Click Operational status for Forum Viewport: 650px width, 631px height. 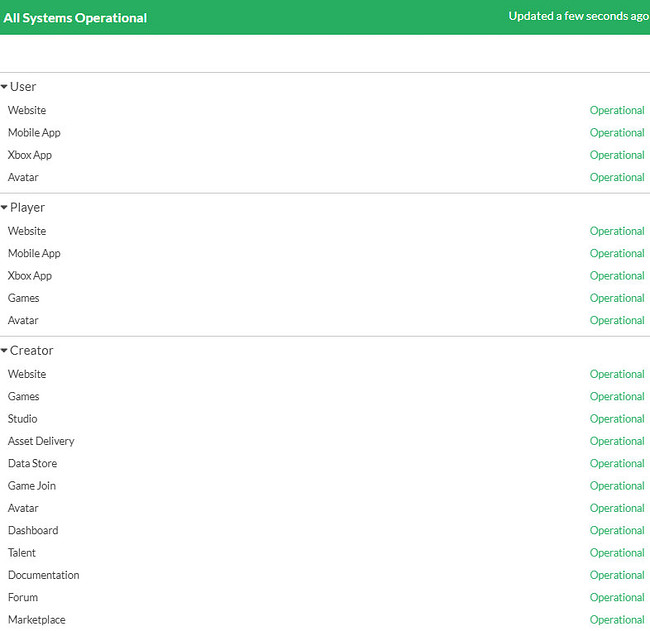coord(617,598)
